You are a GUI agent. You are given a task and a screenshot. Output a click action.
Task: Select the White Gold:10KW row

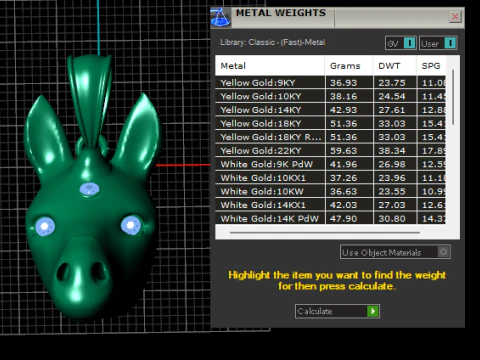coord(331,192)
